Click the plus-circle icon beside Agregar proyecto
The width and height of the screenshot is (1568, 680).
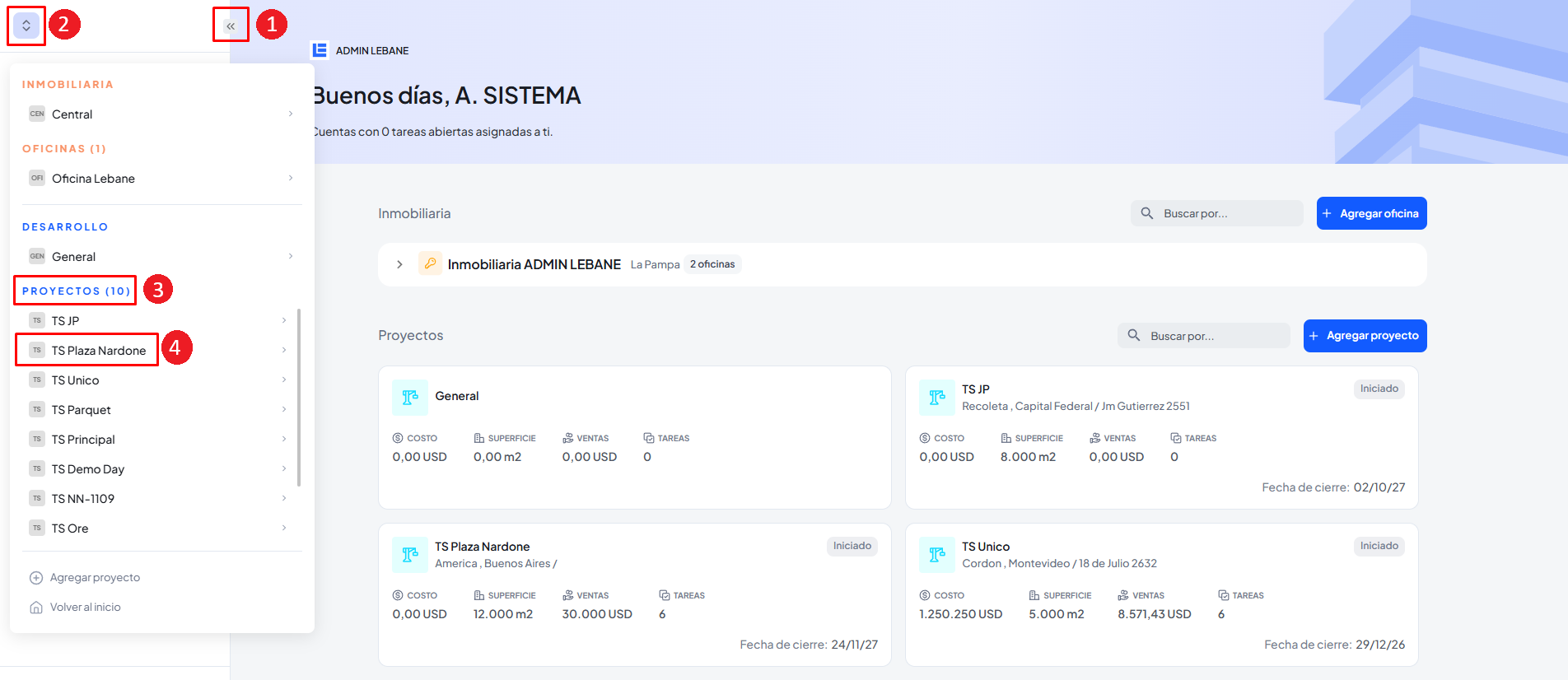(36, 578)
